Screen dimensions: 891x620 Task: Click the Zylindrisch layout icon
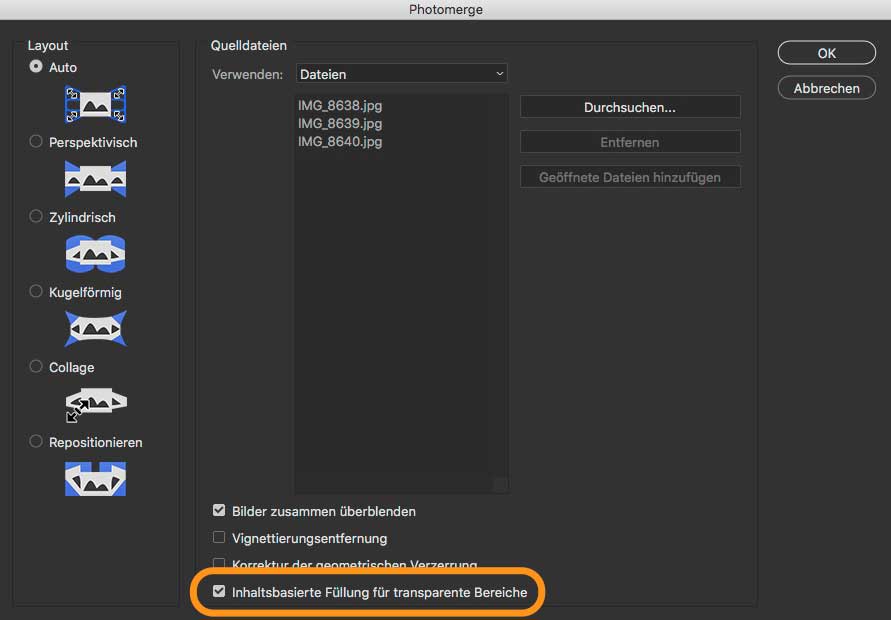coord(95,254)
